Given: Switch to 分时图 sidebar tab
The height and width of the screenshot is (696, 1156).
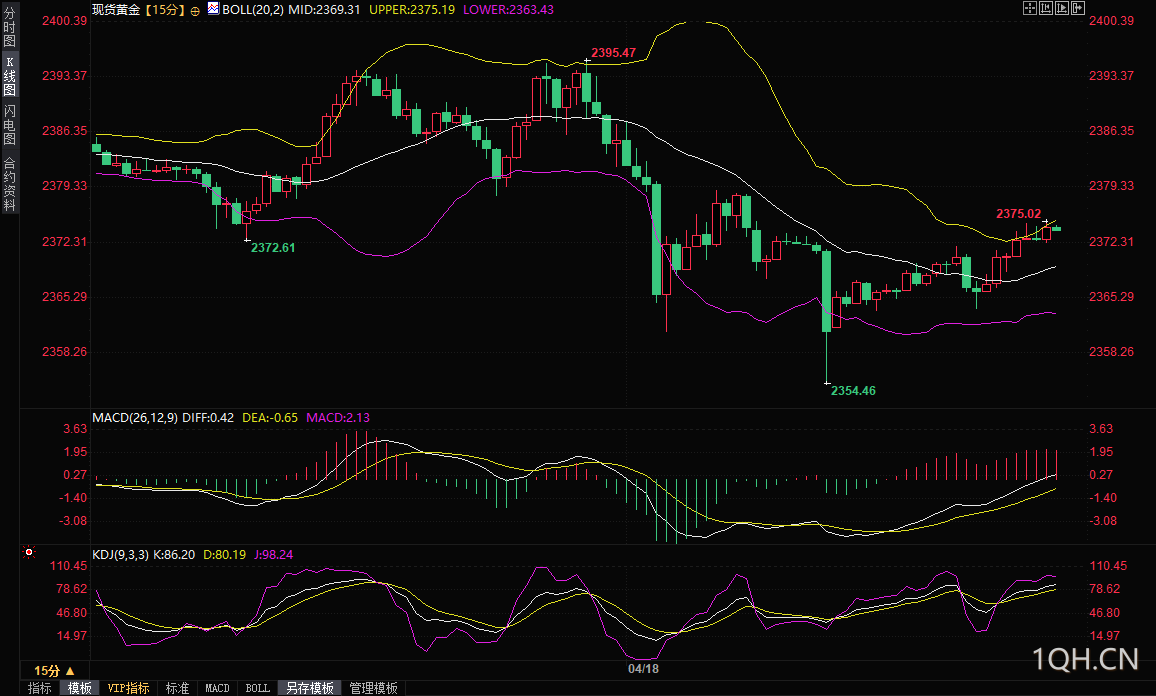Looking at the screenshot, I should coord(10,27).
